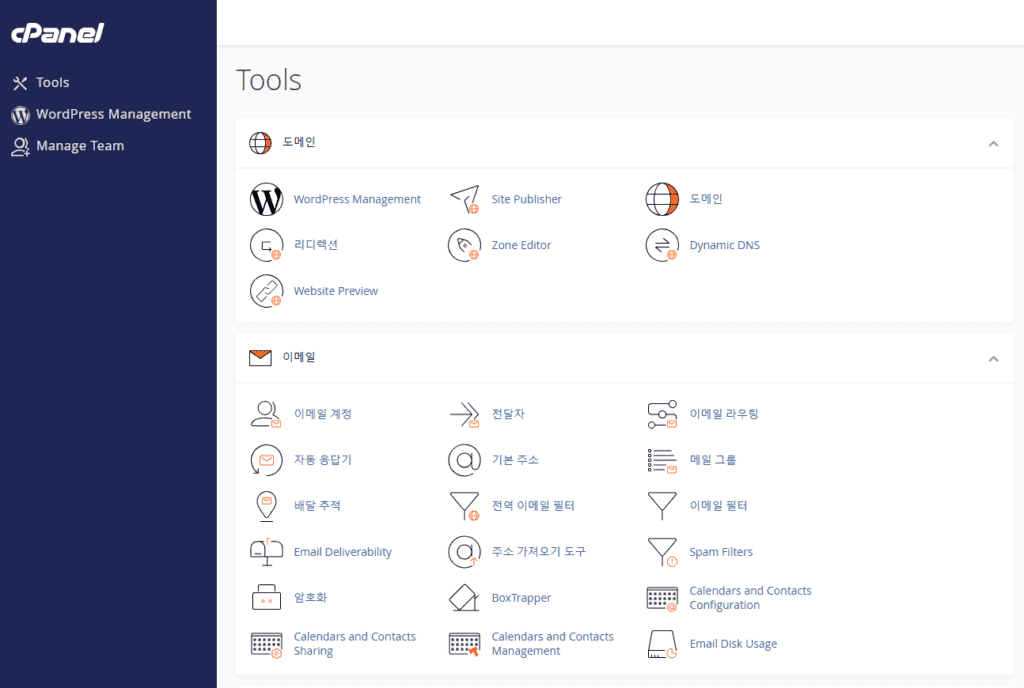Click the Spam Filters link
Screen dimensions: 1024x688
[721, 552]
